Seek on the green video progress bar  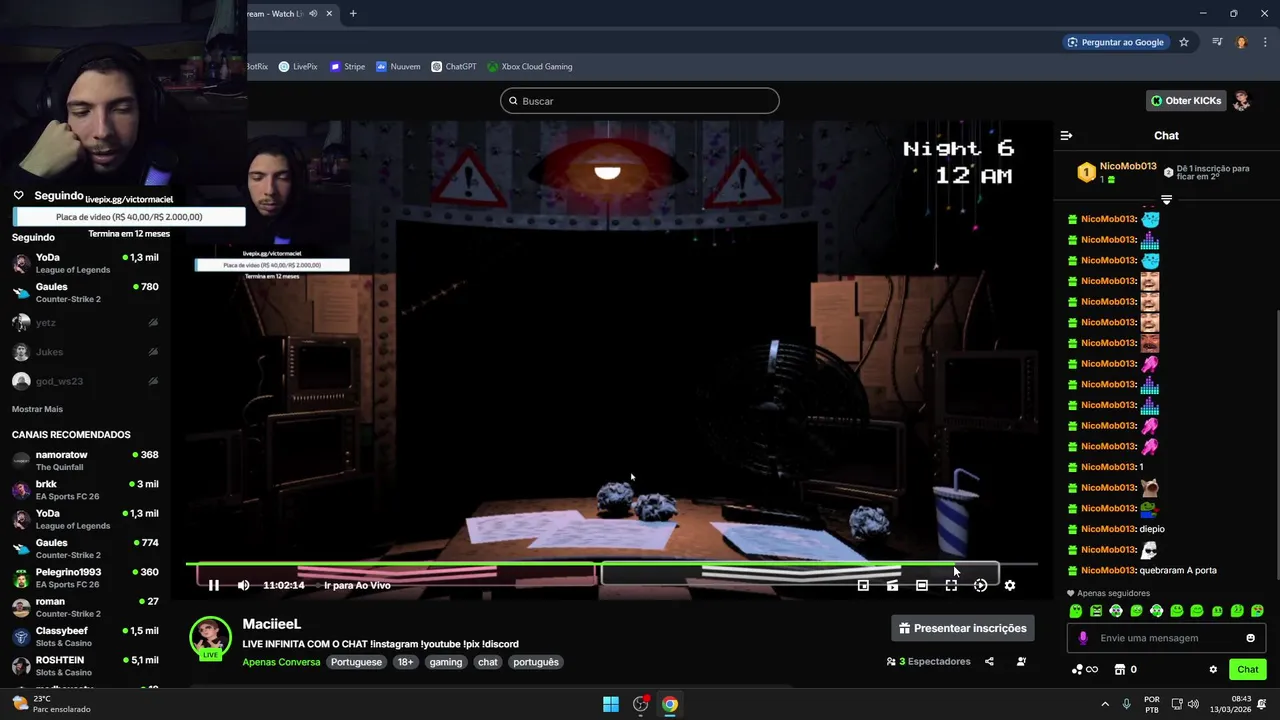click(x=611, y=564)
